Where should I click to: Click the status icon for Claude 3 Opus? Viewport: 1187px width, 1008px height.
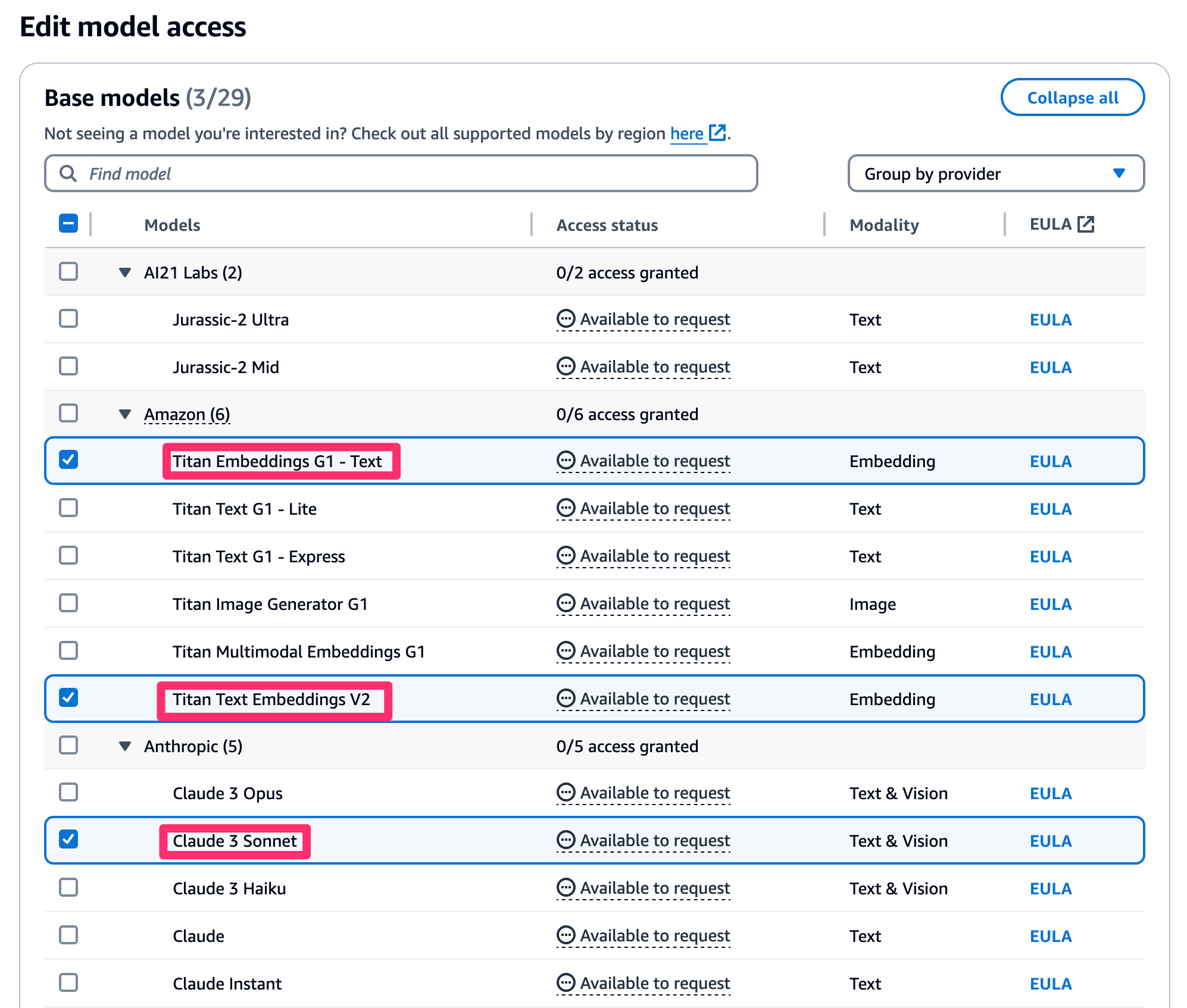coord(565,792)
